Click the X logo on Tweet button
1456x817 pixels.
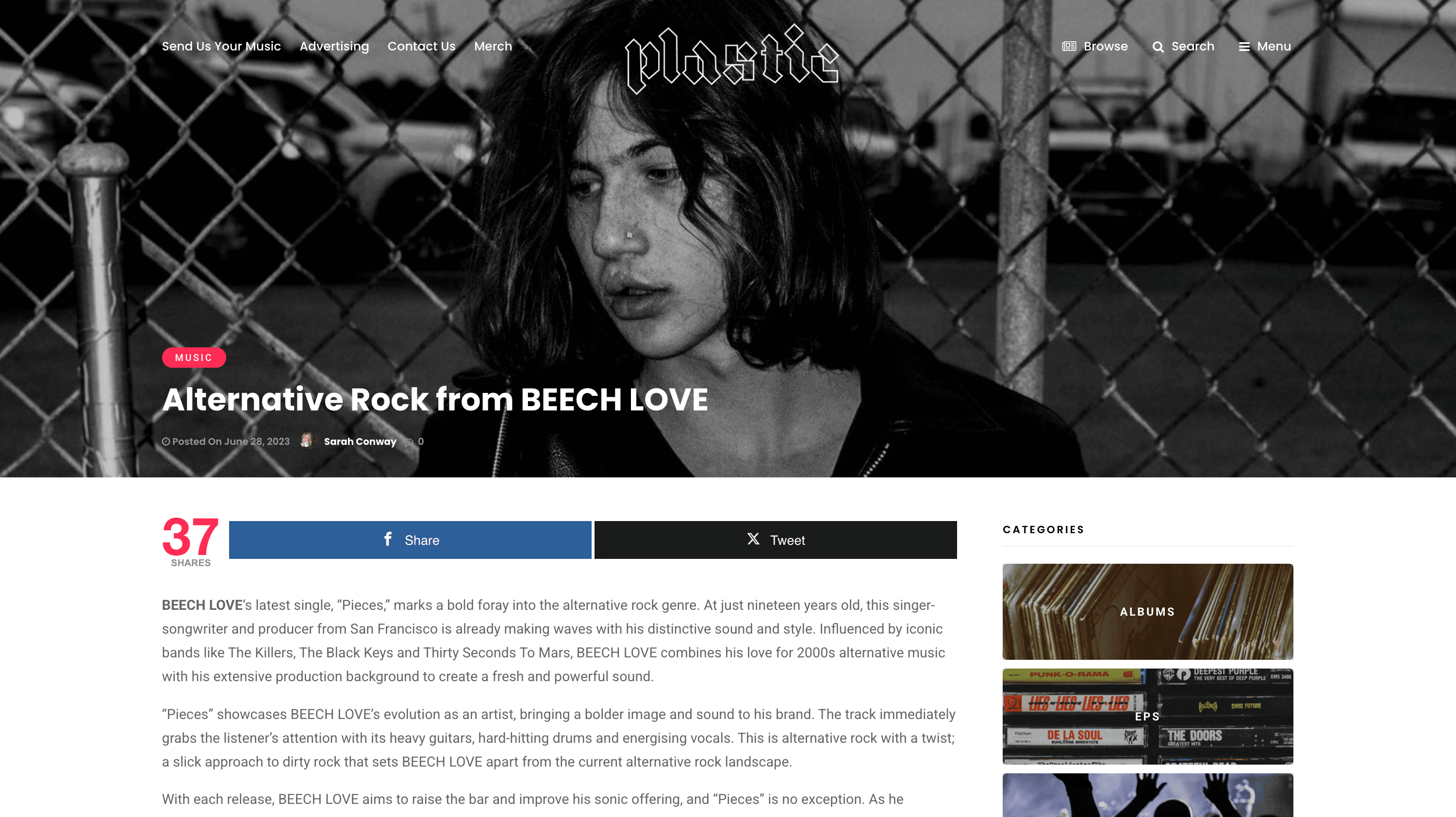[753, 539]
